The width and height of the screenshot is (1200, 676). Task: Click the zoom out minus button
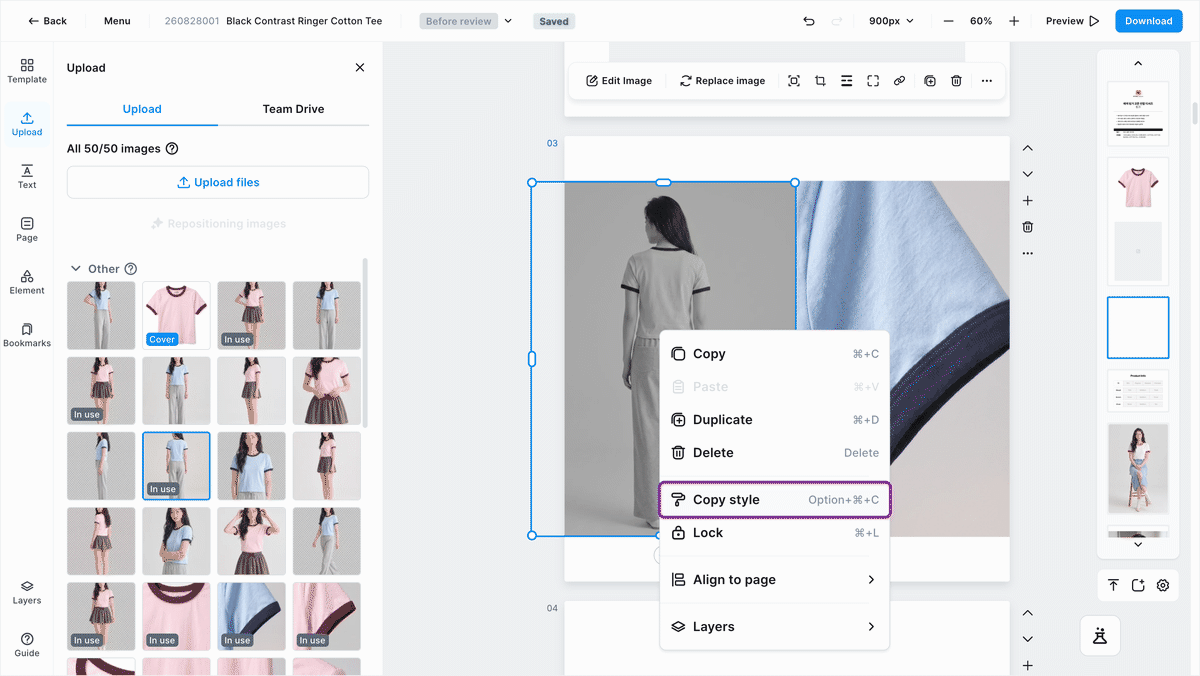(x=948, y=21)
